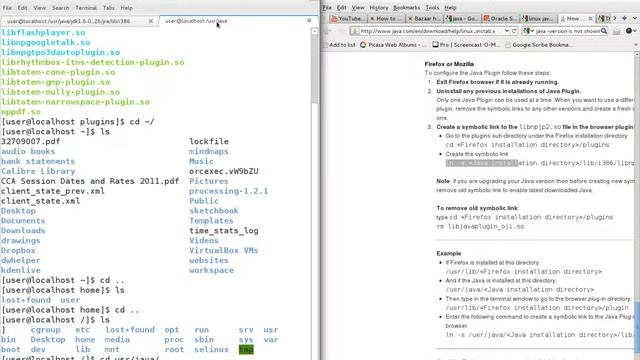The height and width of the screenshot is (360, 640).
Task: Click 'Firefox or Mozilla' heading on page
Action: [x=449, y=64]
